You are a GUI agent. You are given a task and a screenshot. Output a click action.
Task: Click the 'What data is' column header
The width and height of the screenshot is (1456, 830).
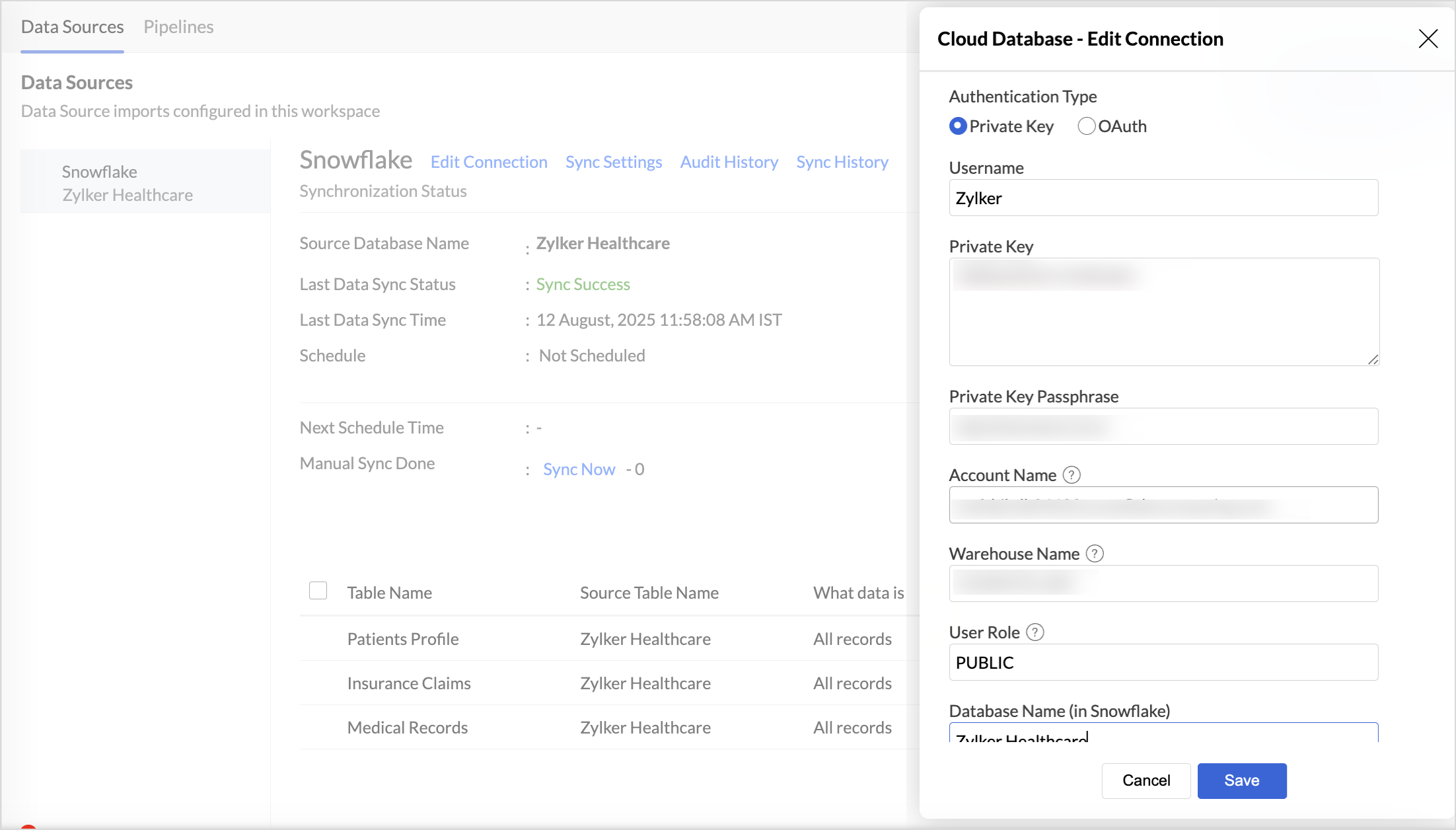click(858, 593)
